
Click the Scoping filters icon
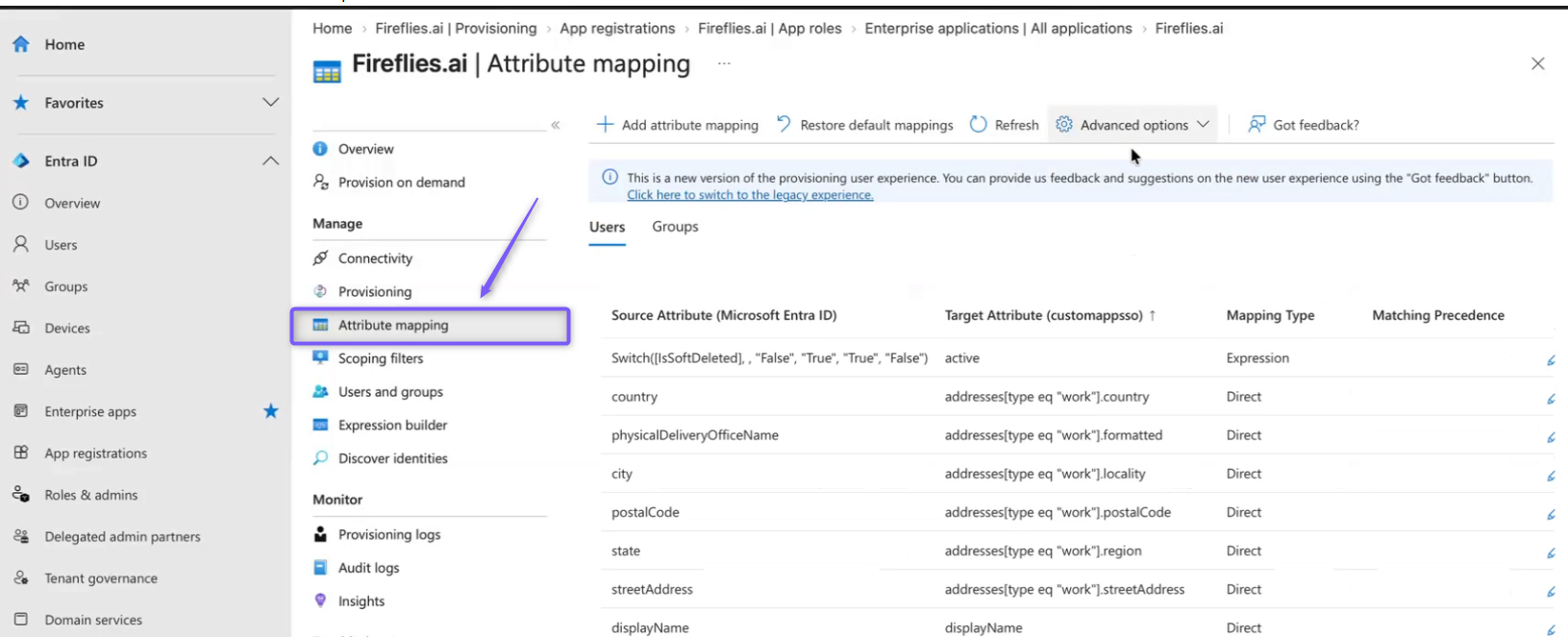tap(321, 358)
